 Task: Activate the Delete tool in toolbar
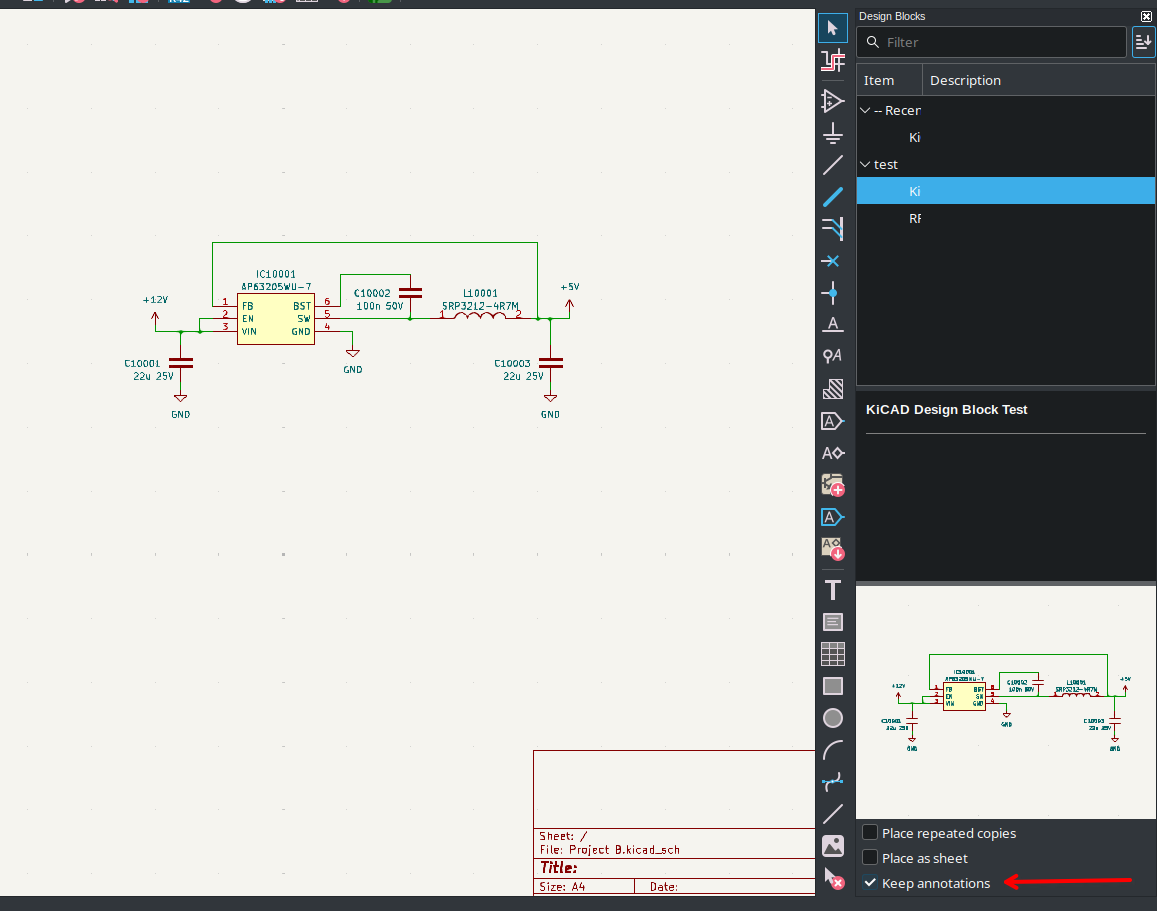point(832,878)
